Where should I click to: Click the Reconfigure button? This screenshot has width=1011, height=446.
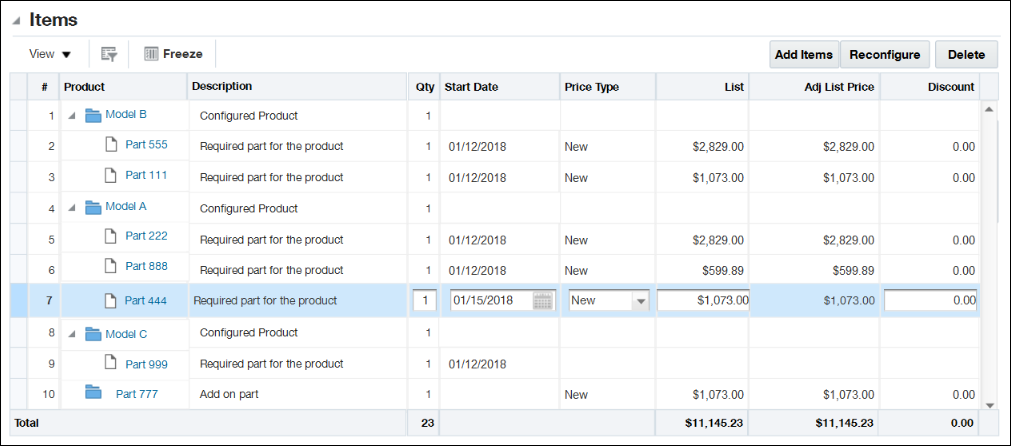(x=885, y=55)
